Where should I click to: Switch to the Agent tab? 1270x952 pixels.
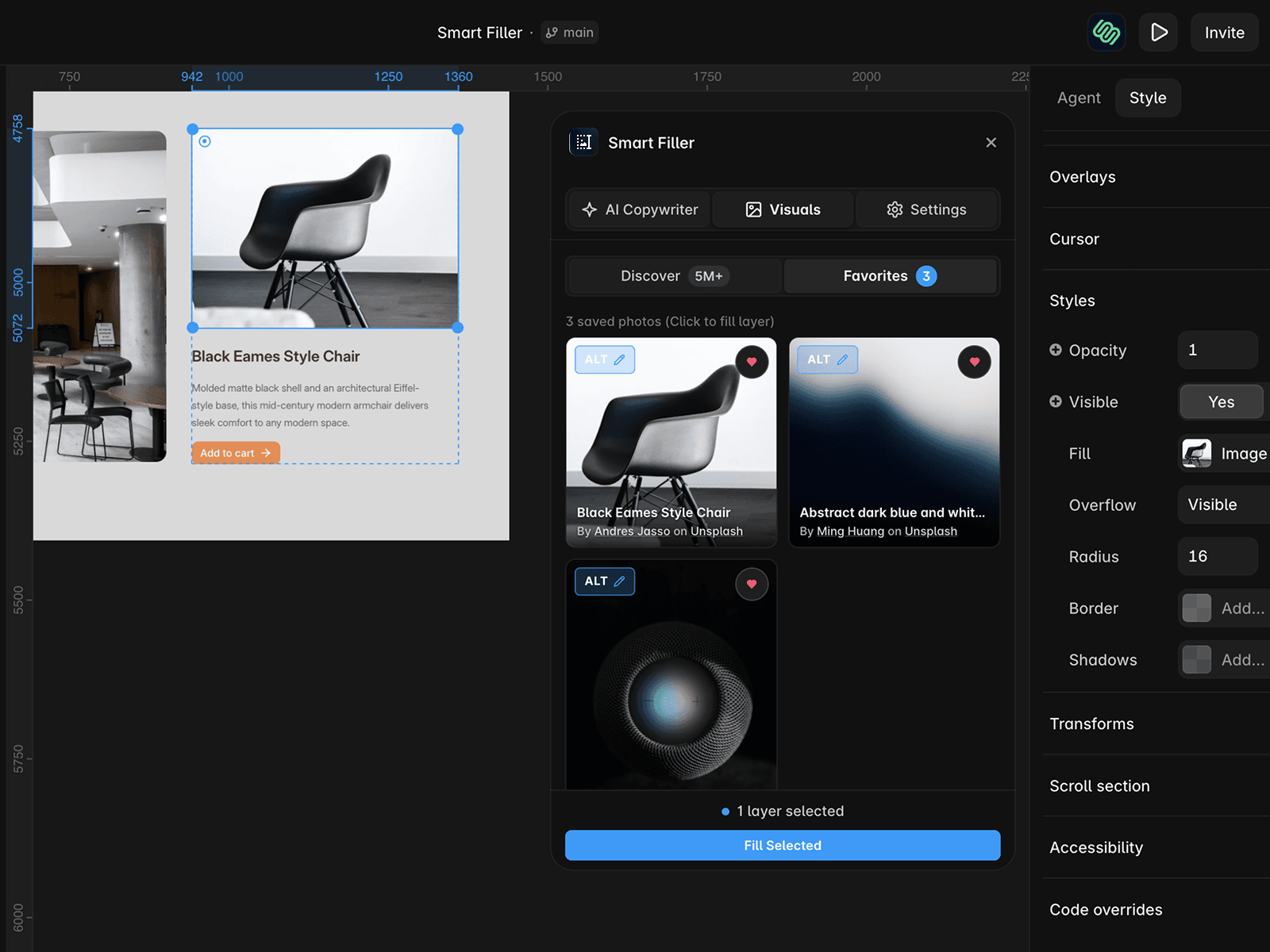1079,98
